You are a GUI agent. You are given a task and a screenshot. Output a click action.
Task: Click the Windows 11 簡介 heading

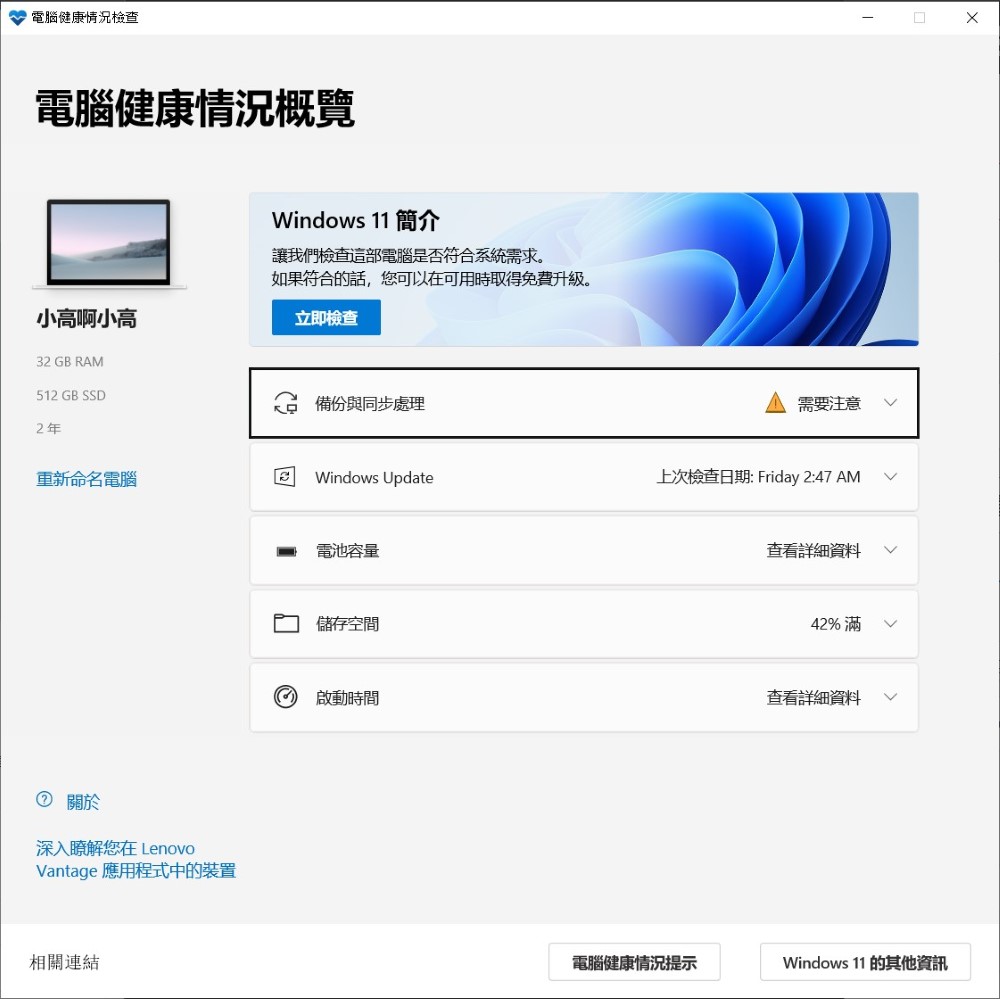(355, 221)
